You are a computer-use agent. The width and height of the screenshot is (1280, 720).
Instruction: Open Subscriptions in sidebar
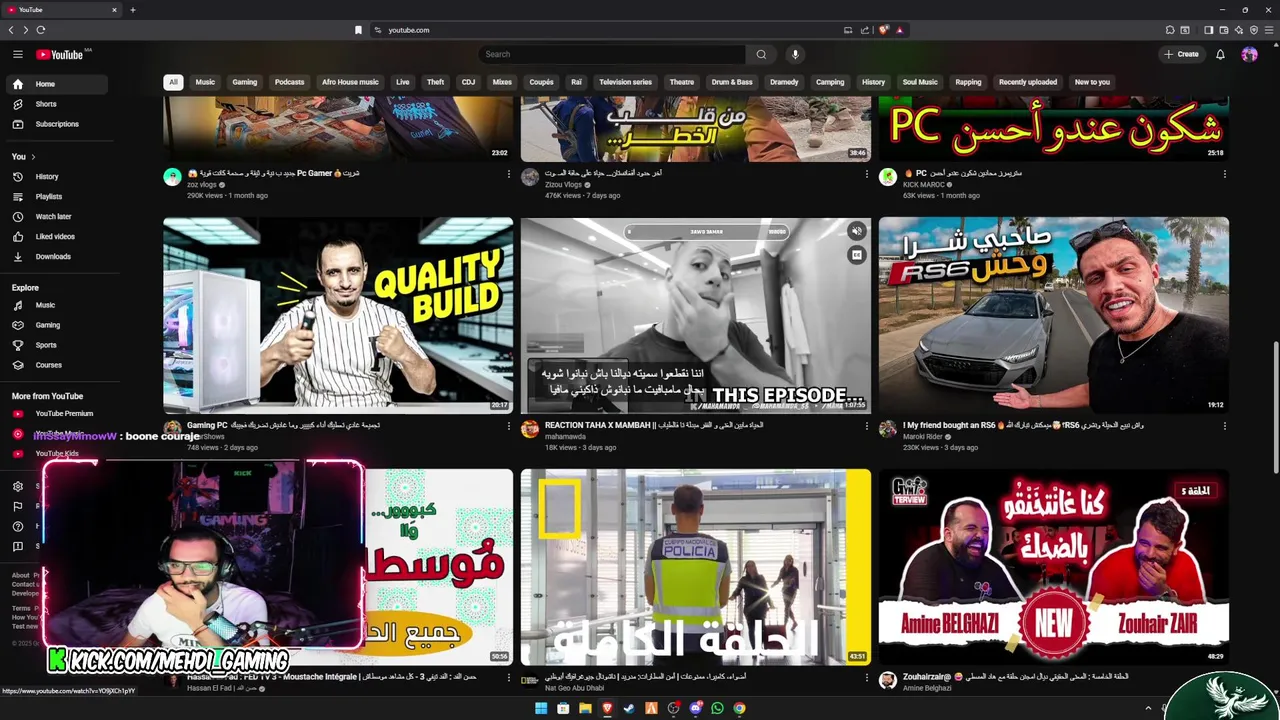coord(55,124)
